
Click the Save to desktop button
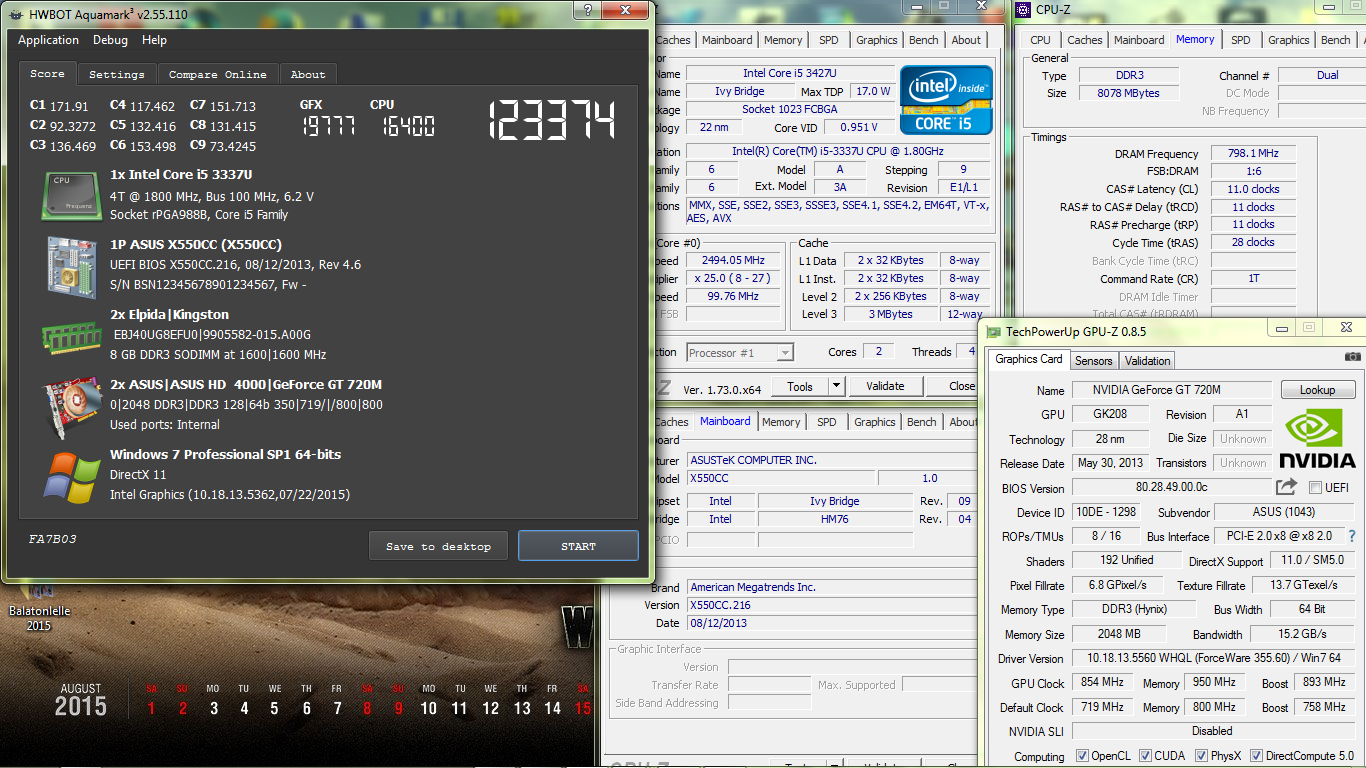438,546
